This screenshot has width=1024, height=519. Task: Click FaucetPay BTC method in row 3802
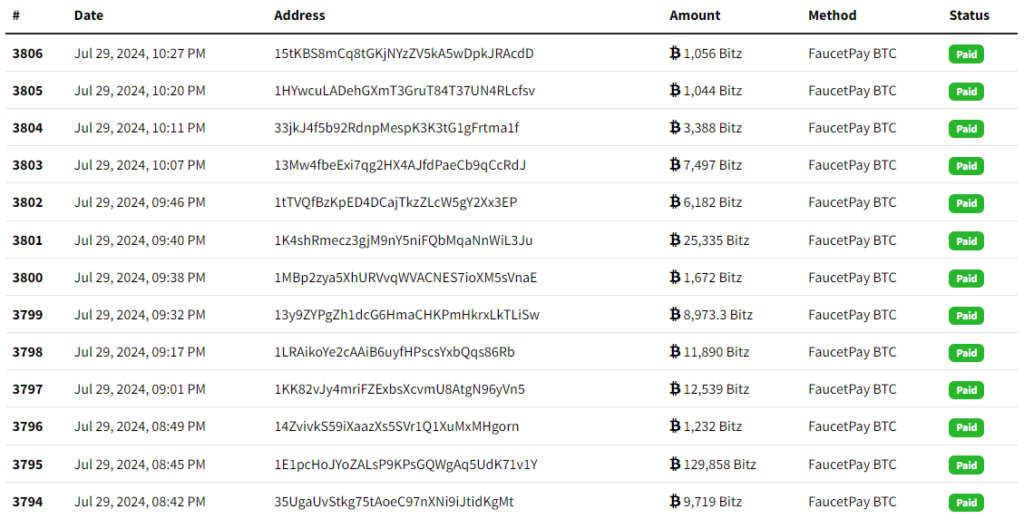point(852,202)
